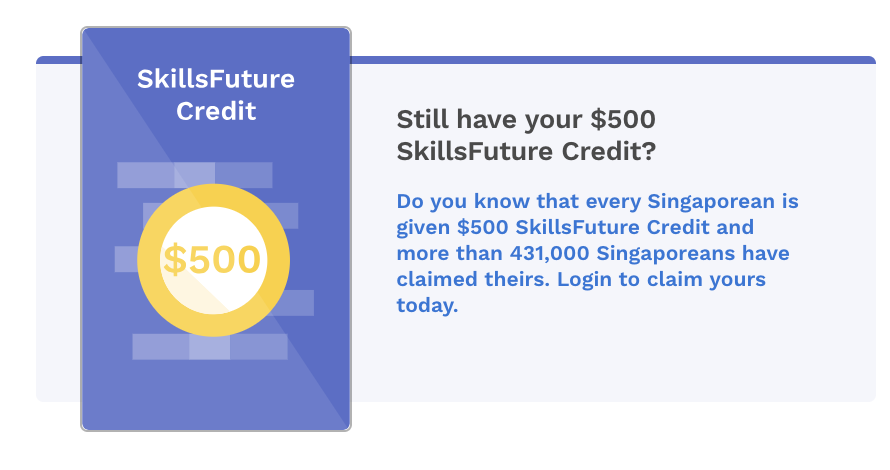Click the $500 text inside the coin

[212, 260]
